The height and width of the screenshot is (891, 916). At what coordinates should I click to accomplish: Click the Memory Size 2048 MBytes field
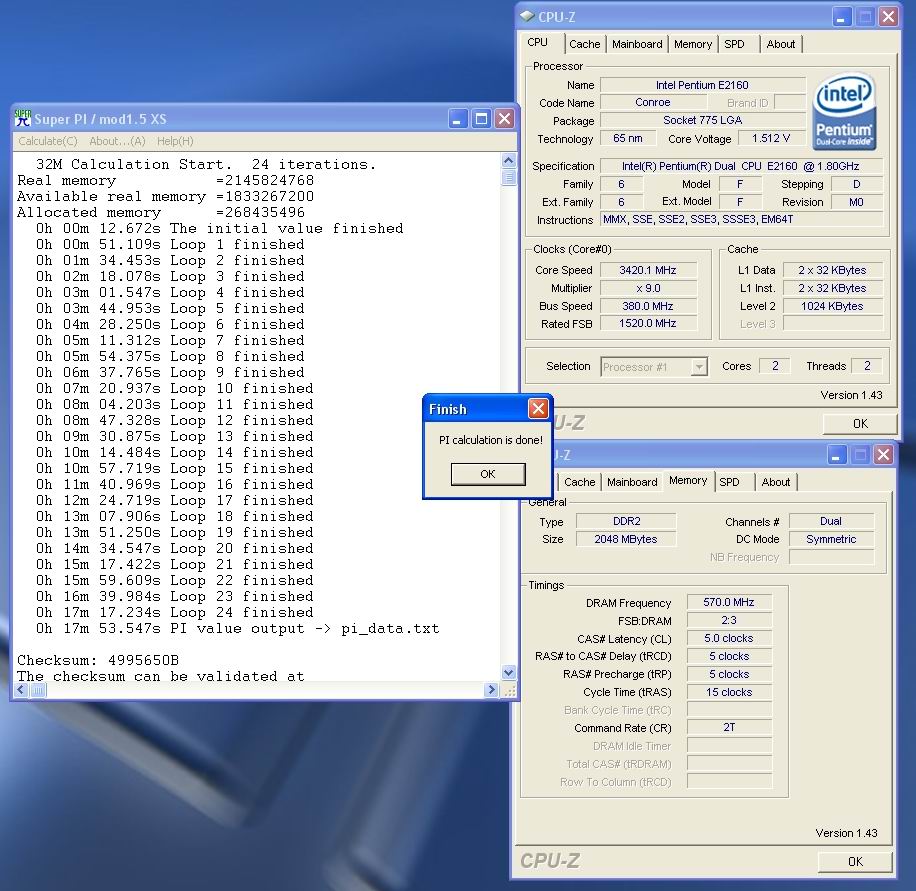626,539
